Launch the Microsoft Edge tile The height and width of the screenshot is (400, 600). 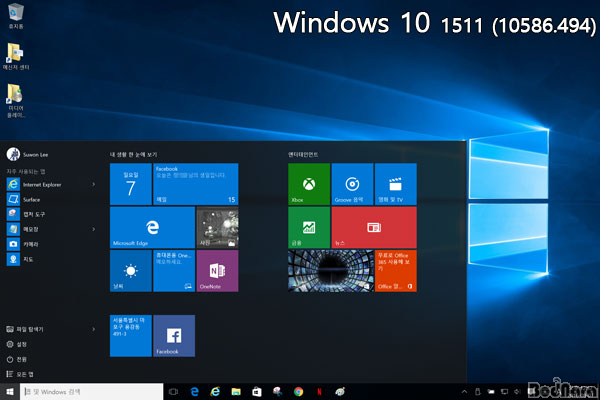[152, 227]
